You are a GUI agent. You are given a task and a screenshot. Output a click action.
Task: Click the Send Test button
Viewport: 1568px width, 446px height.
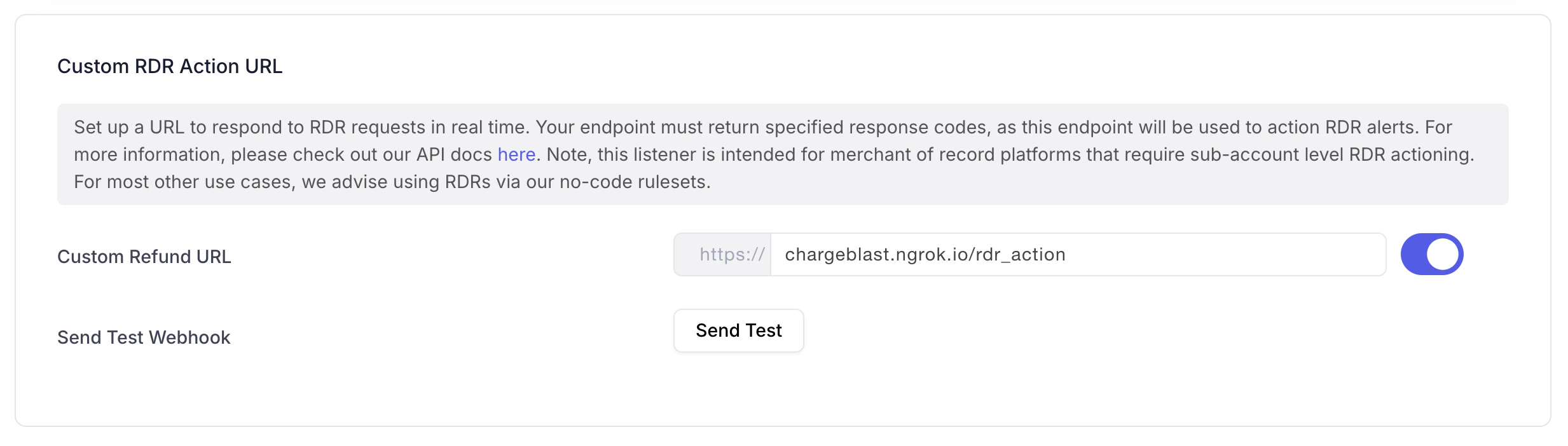[739, 330]
